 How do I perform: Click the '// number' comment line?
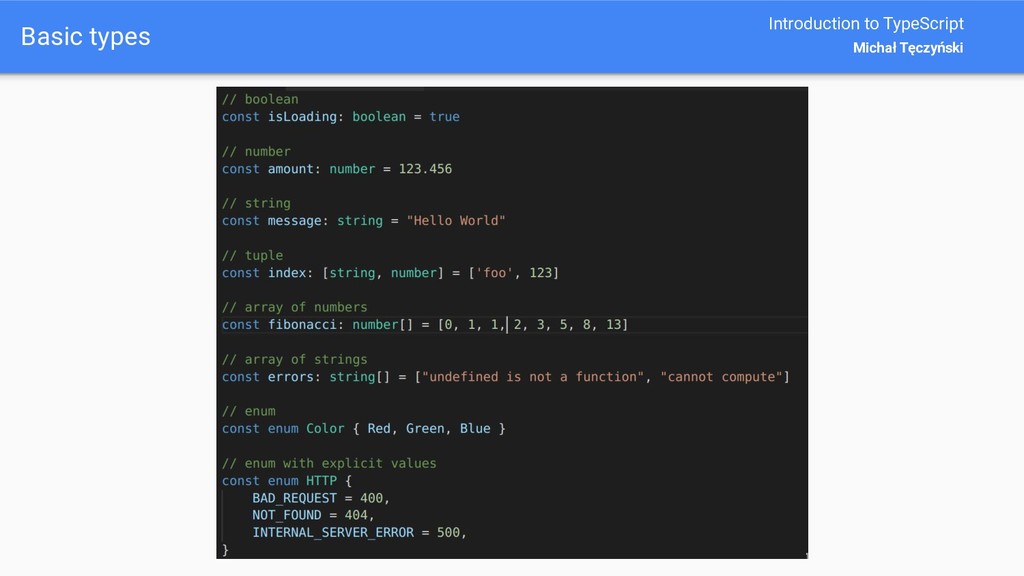[256, 152]
